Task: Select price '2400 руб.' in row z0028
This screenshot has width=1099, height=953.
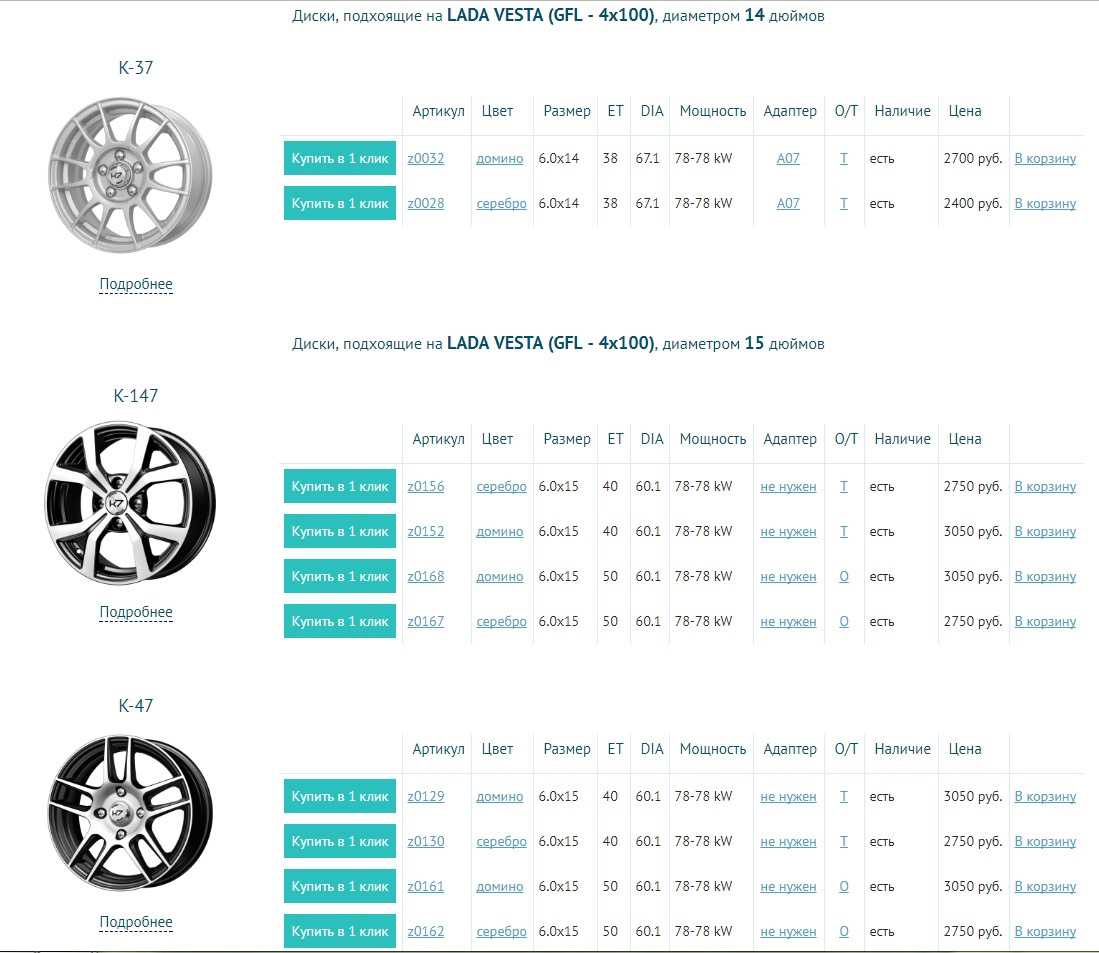Action: click(x=973, y=203)
